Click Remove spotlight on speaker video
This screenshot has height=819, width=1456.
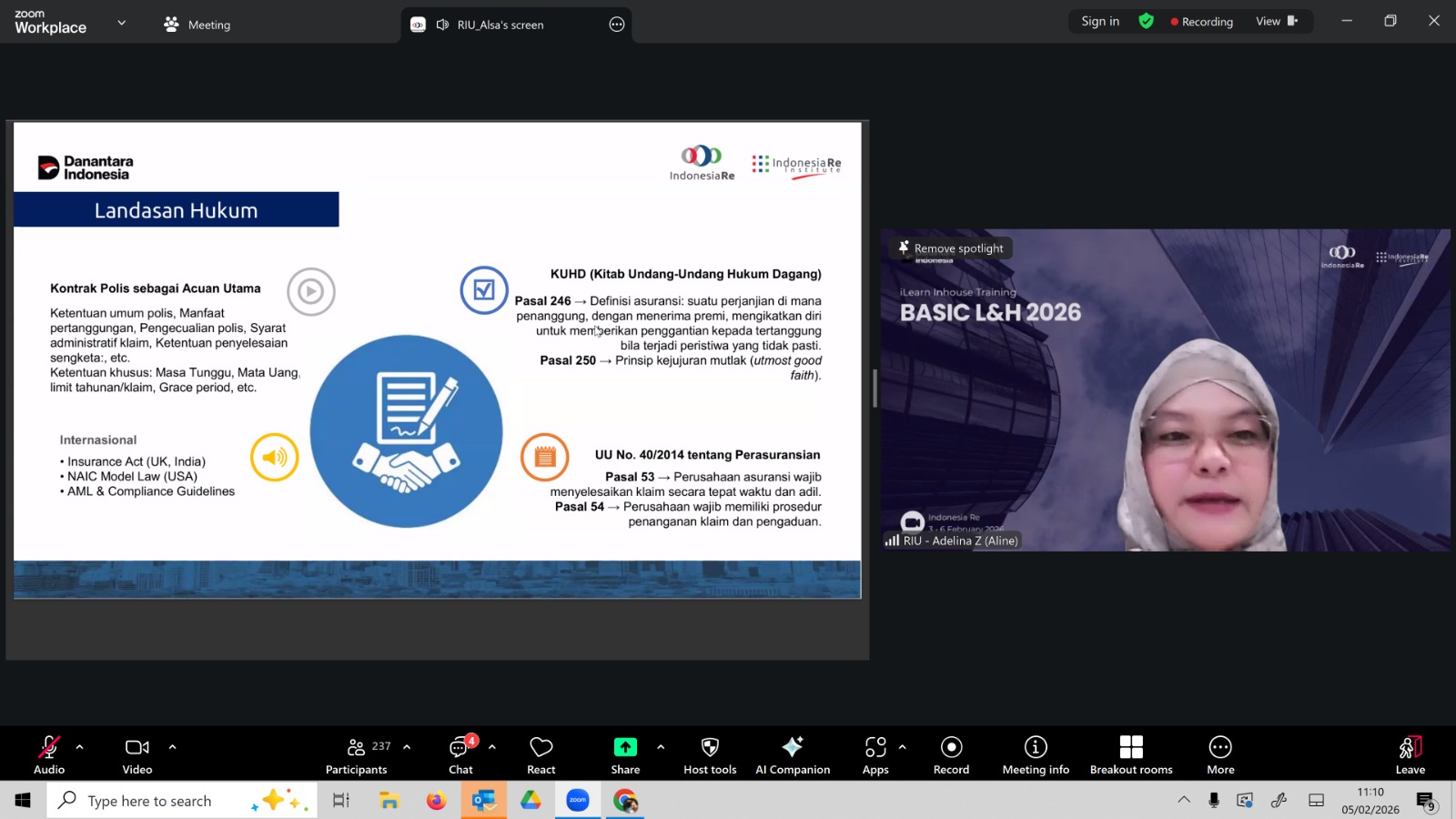pos(954,248)
